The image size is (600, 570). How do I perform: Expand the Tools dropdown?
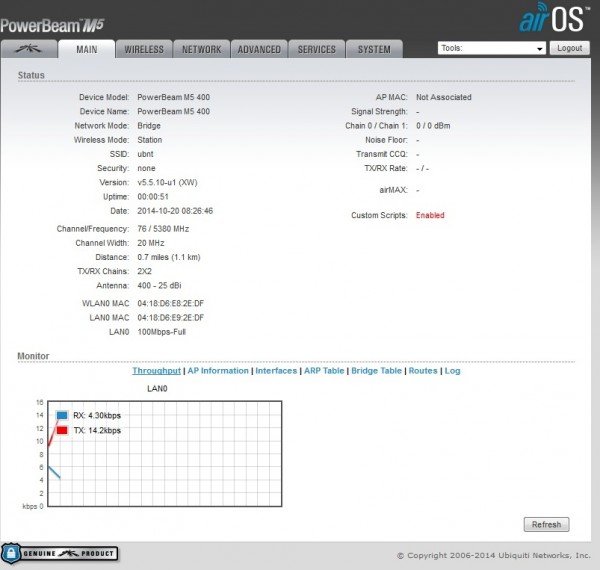click(x=491, y=48)
